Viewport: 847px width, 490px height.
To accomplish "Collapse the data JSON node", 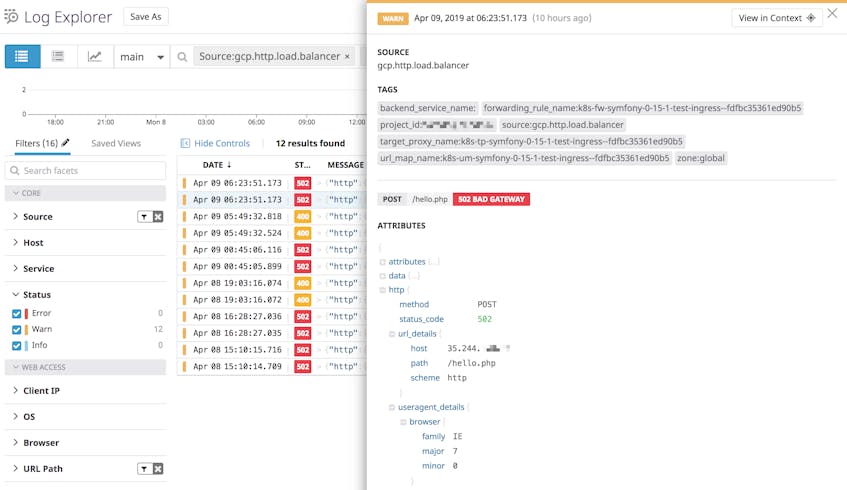I will click(x=382, y=276).
